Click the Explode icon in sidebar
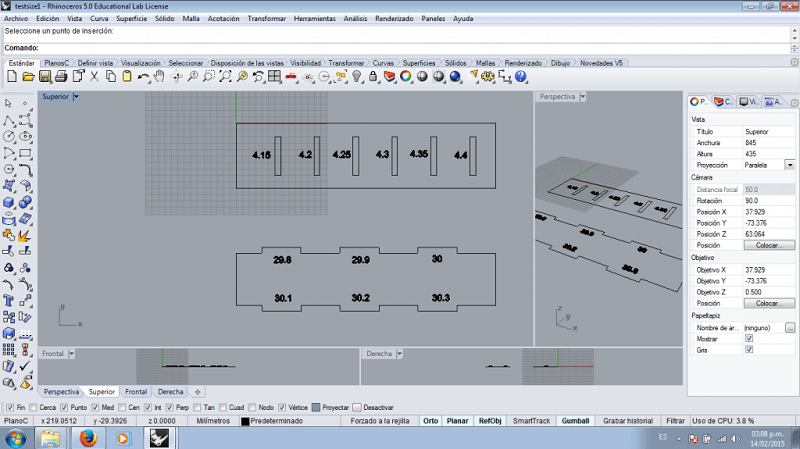Viewport: 800px width, 449px height. 25,236
